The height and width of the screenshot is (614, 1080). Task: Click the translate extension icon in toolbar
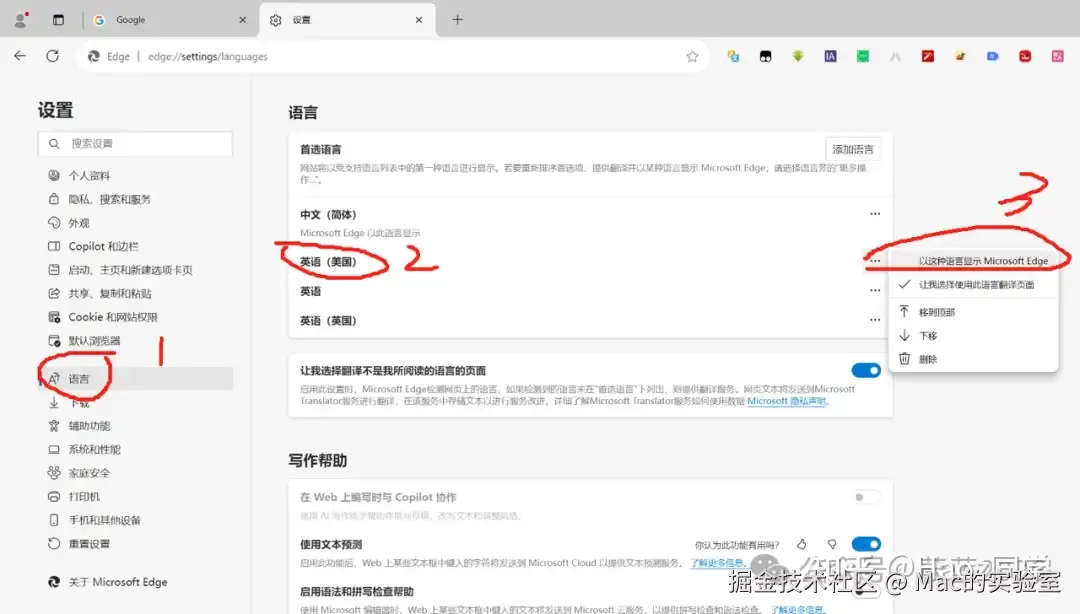[733, 57]
